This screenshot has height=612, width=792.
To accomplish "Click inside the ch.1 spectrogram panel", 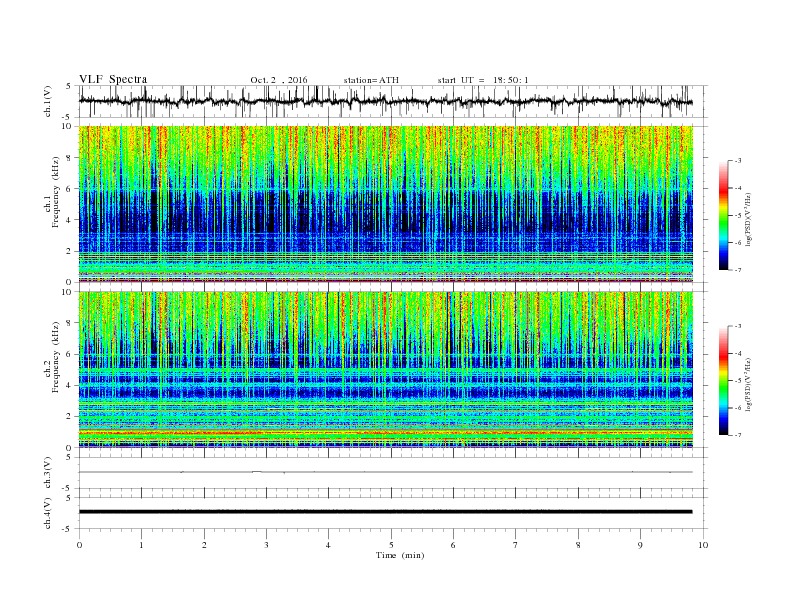I will point(386,203).
